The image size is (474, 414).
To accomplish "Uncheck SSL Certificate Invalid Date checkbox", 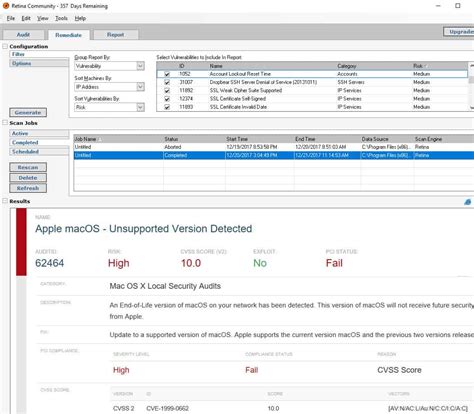I will (167, 107).
